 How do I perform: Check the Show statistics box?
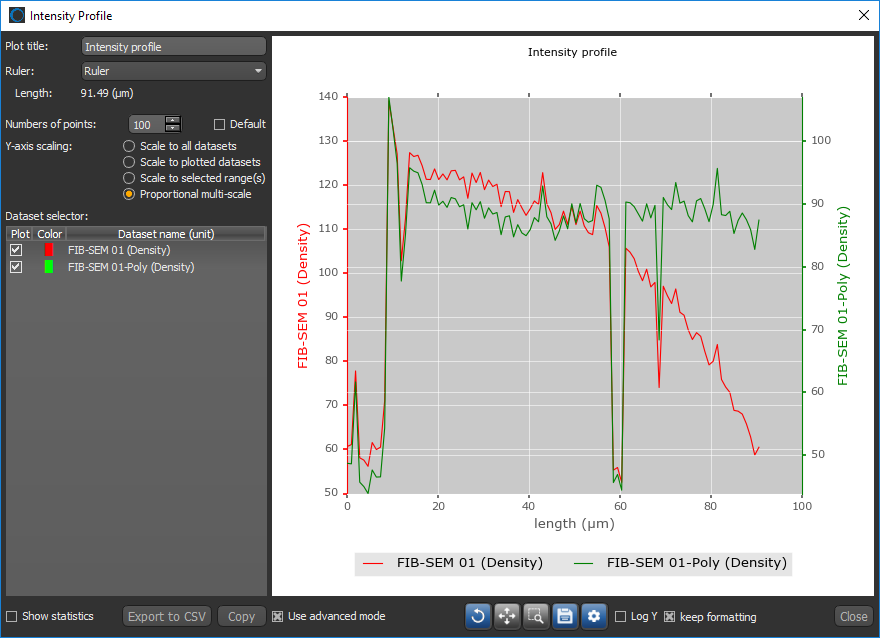(x=12, y=616)
